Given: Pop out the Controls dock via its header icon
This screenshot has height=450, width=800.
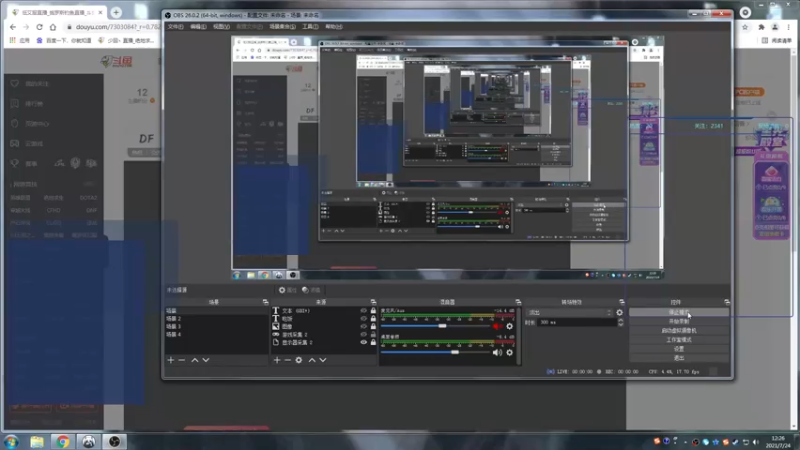Looking at the screenshot, I should point(727,302).
